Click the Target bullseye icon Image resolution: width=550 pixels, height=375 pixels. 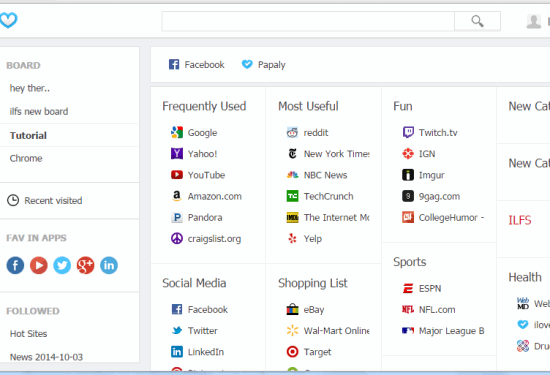(x=292, y=351)
